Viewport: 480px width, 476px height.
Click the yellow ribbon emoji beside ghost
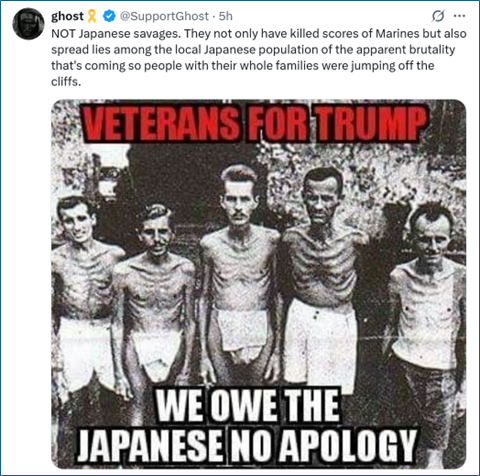coord(92,16)
